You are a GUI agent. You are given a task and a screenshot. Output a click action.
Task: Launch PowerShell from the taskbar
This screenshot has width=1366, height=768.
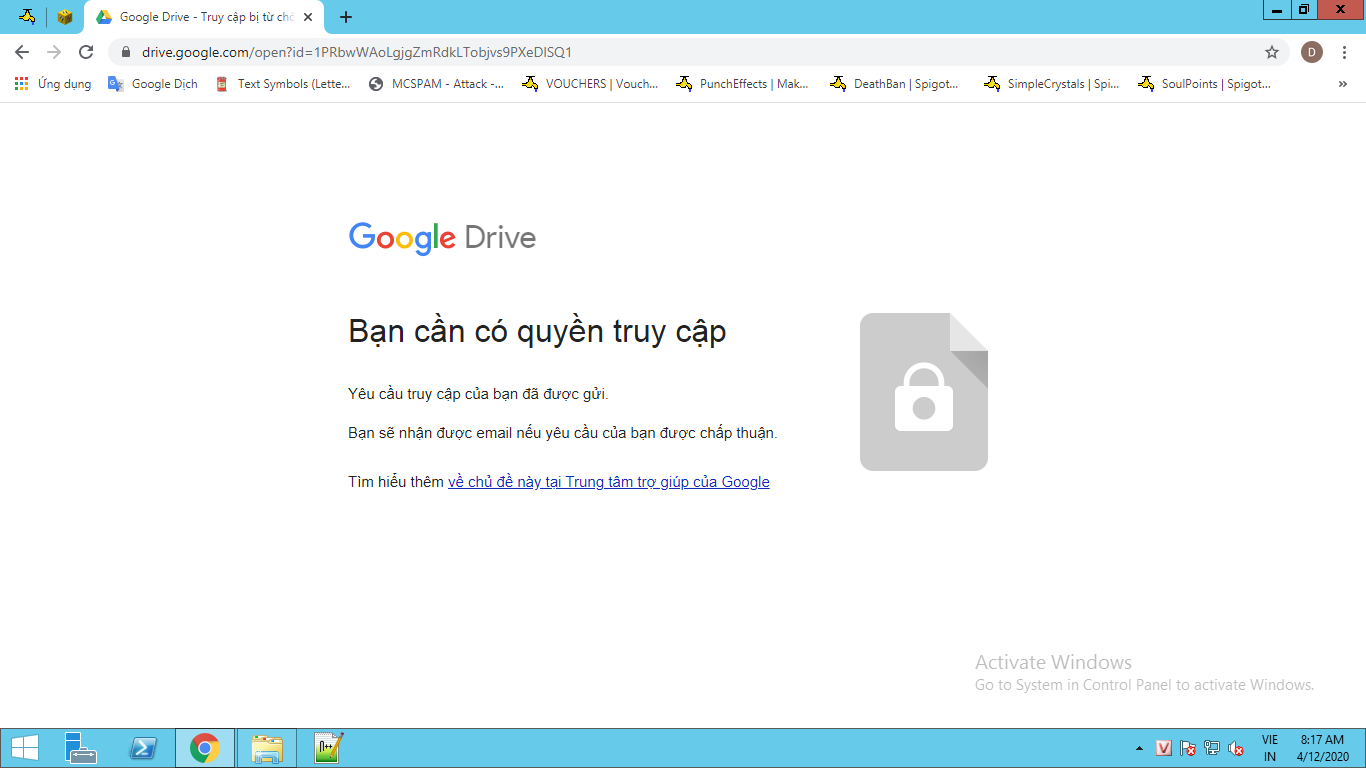pyautogui.click(x=143, y=748)
